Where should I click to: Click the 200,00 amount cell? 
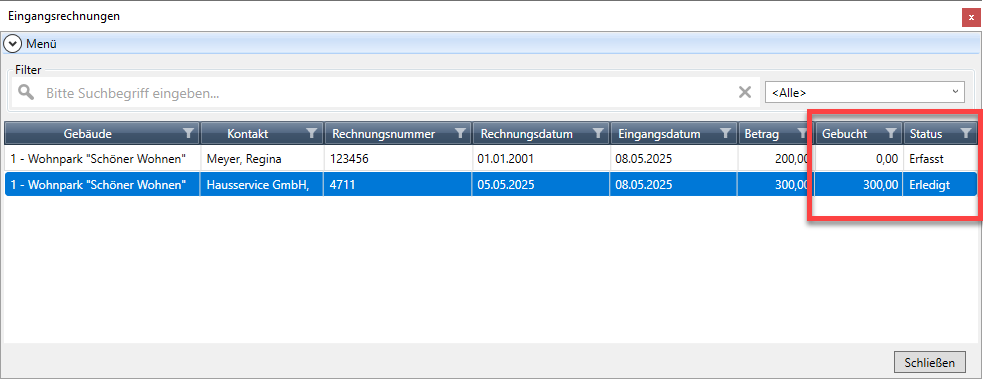point(776,159)
